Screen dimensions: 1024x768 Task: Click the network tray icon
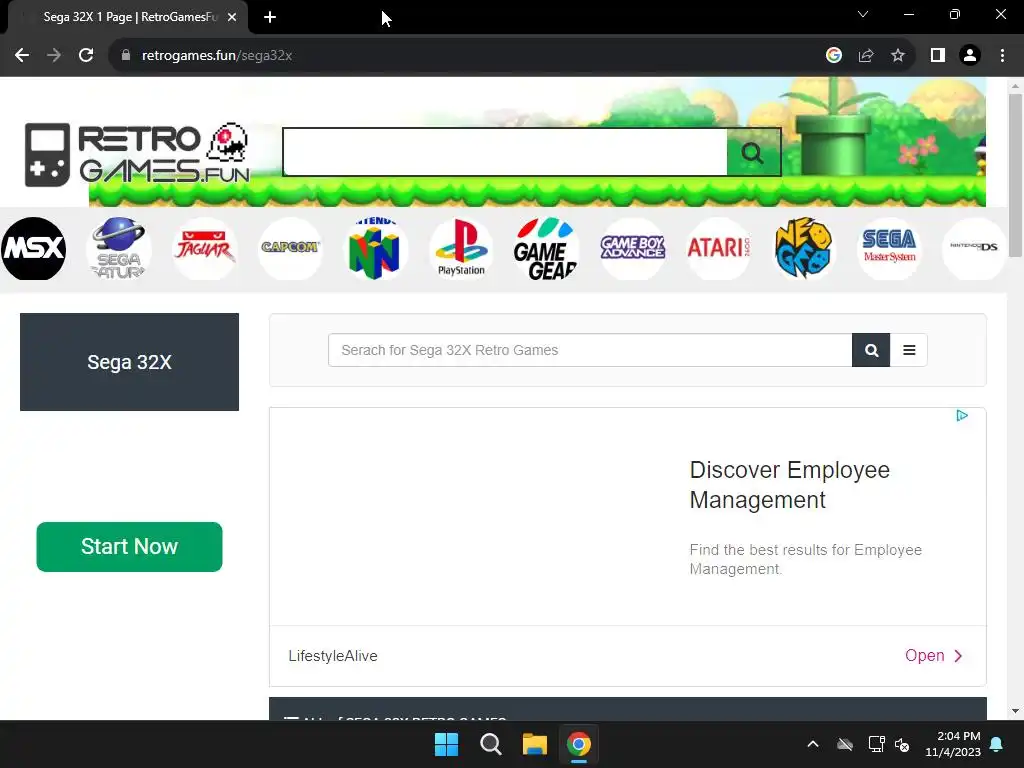click(x=876, y=744)
